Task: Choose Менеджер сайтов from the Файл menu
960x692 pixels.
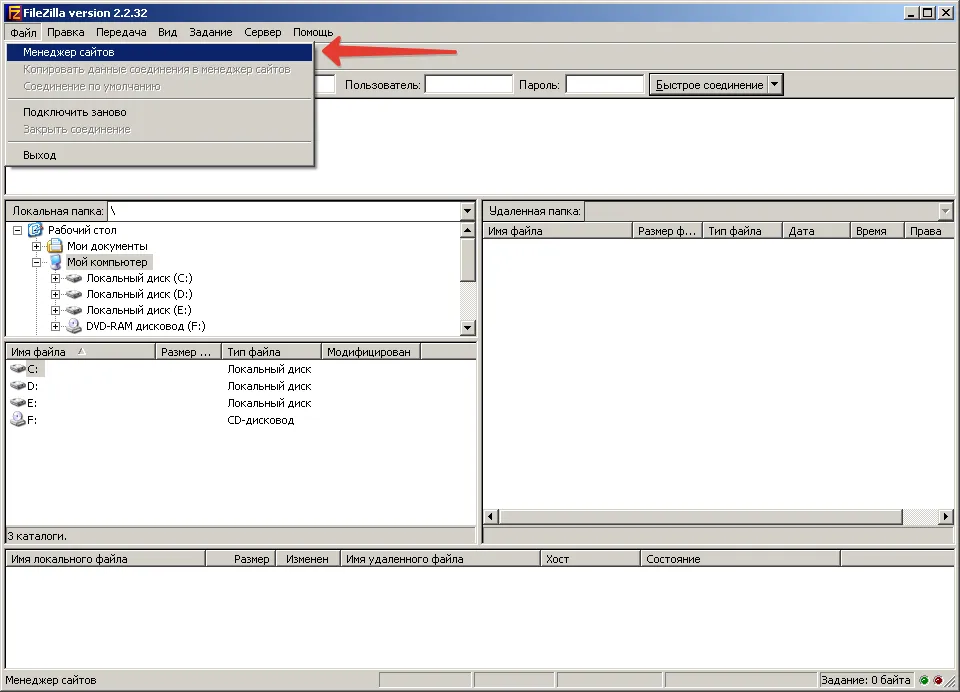Action: click(x=159, y=52)
